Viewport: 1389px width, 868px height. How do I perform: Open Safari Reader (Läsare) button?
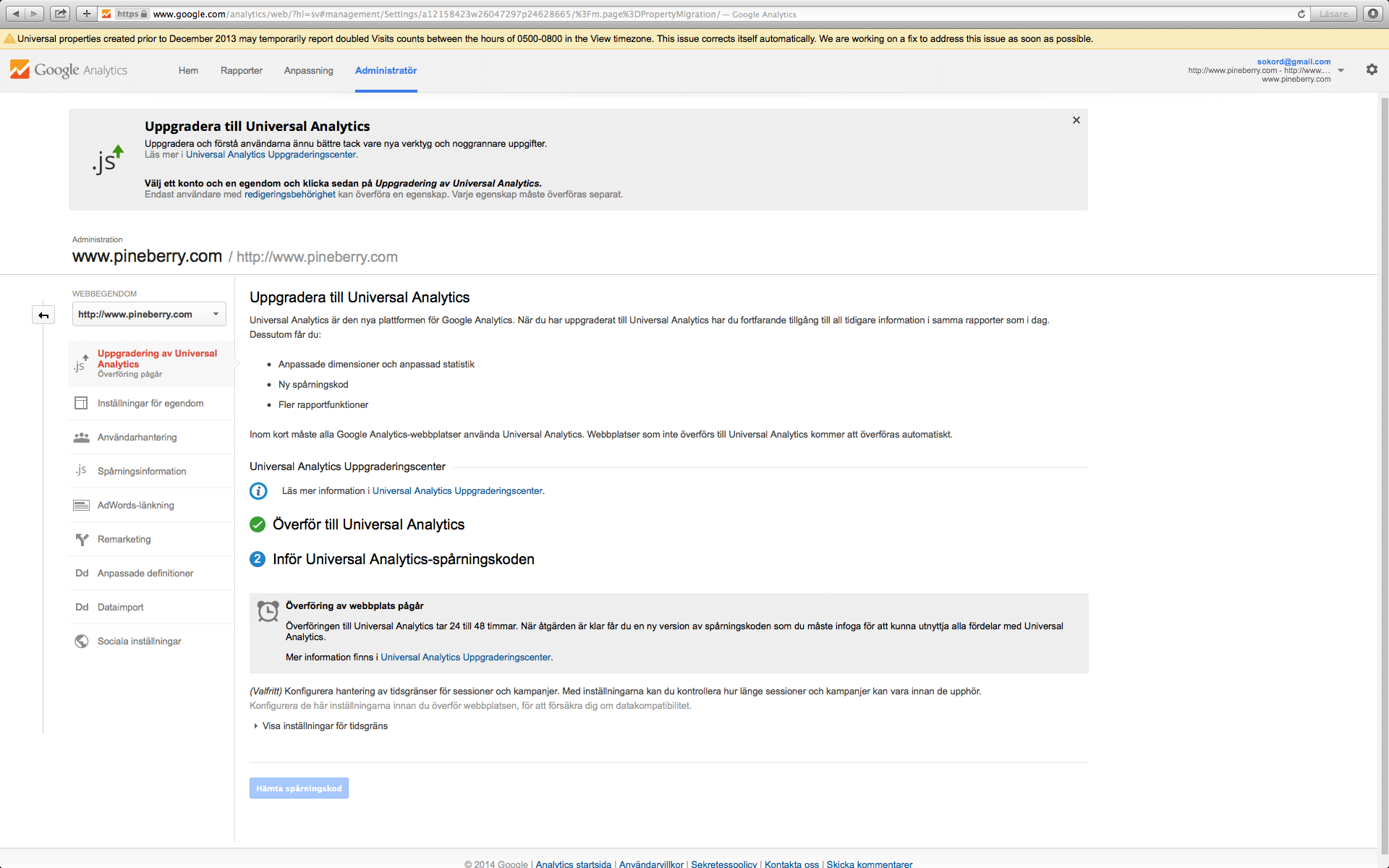pyautogui.click(x=1333, y=14)
